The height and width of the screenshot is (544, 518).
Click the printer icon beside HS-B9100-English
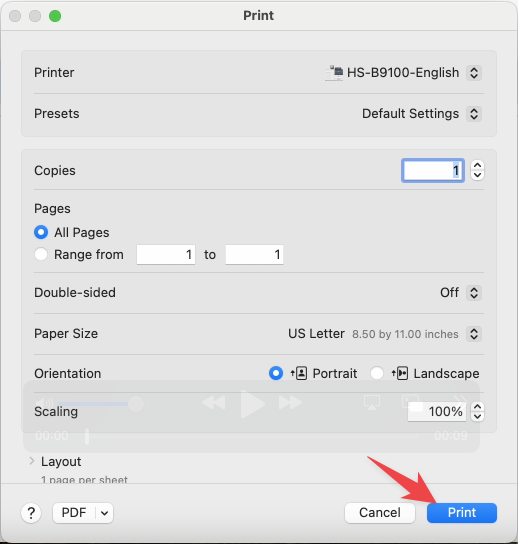click(334, 73)
